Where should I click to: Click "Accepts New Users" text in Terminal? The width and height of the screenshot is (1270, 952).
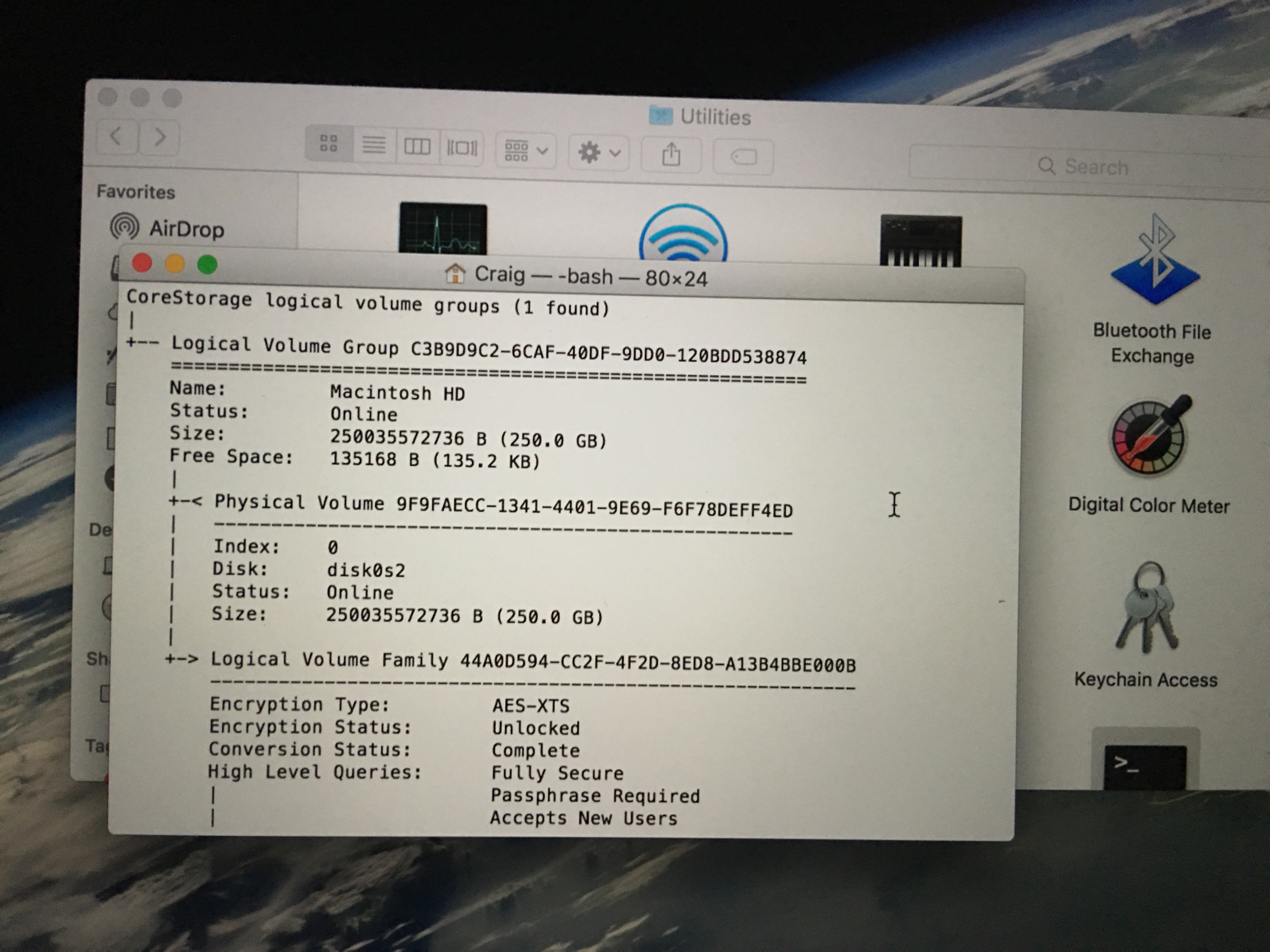583,818
